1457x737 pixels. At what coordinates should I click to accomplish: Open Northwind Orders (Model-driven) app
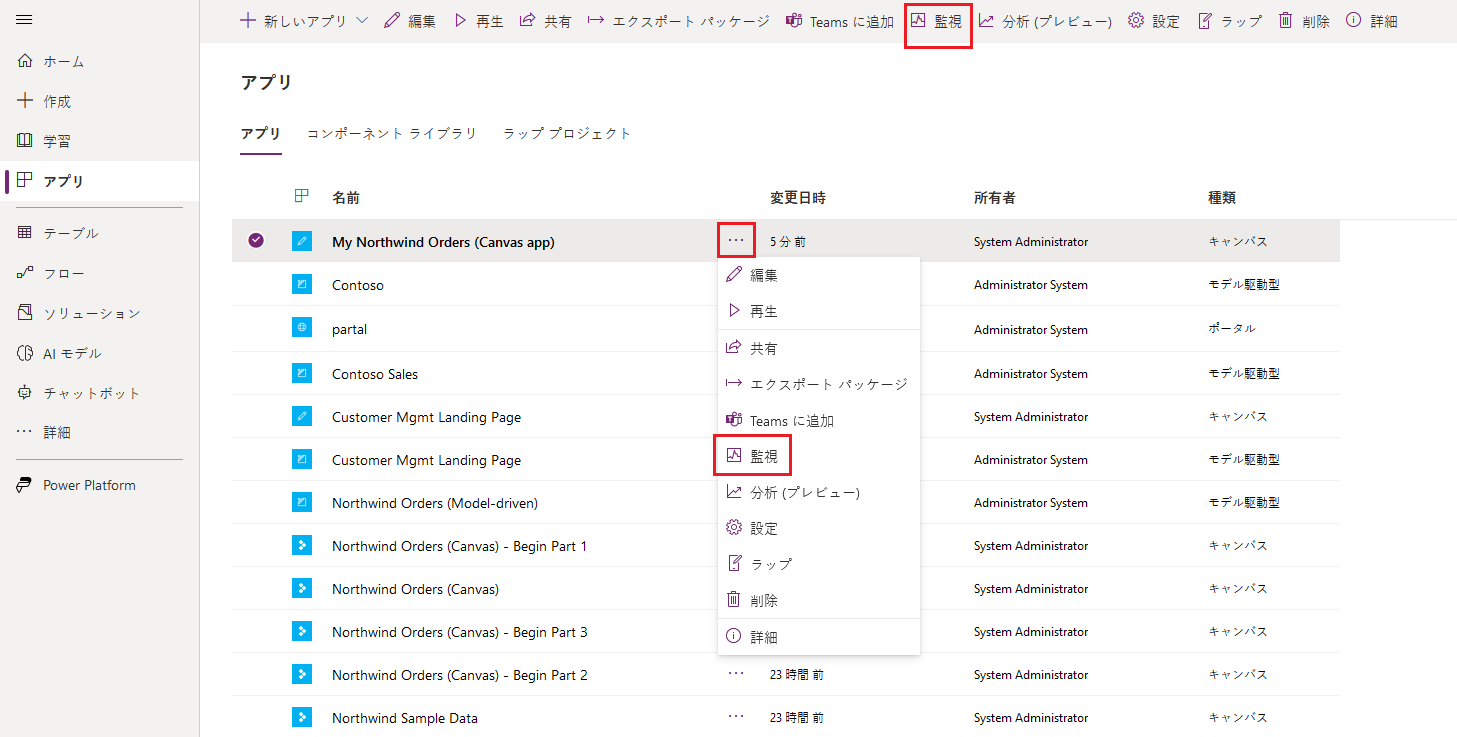pyautogui.click(x=435, y=503)
